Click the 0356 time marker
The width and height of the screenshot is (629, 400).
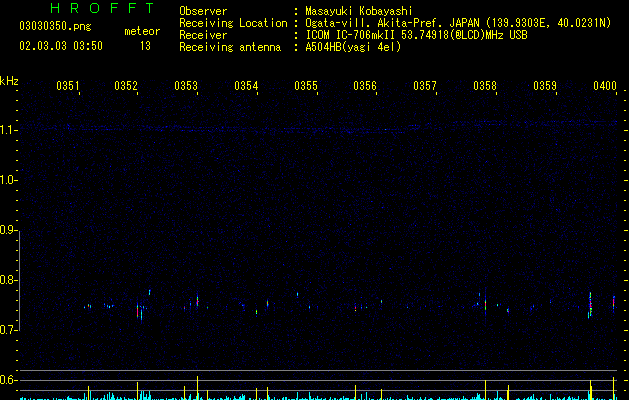pyautogui.click(x=365, y=86)
